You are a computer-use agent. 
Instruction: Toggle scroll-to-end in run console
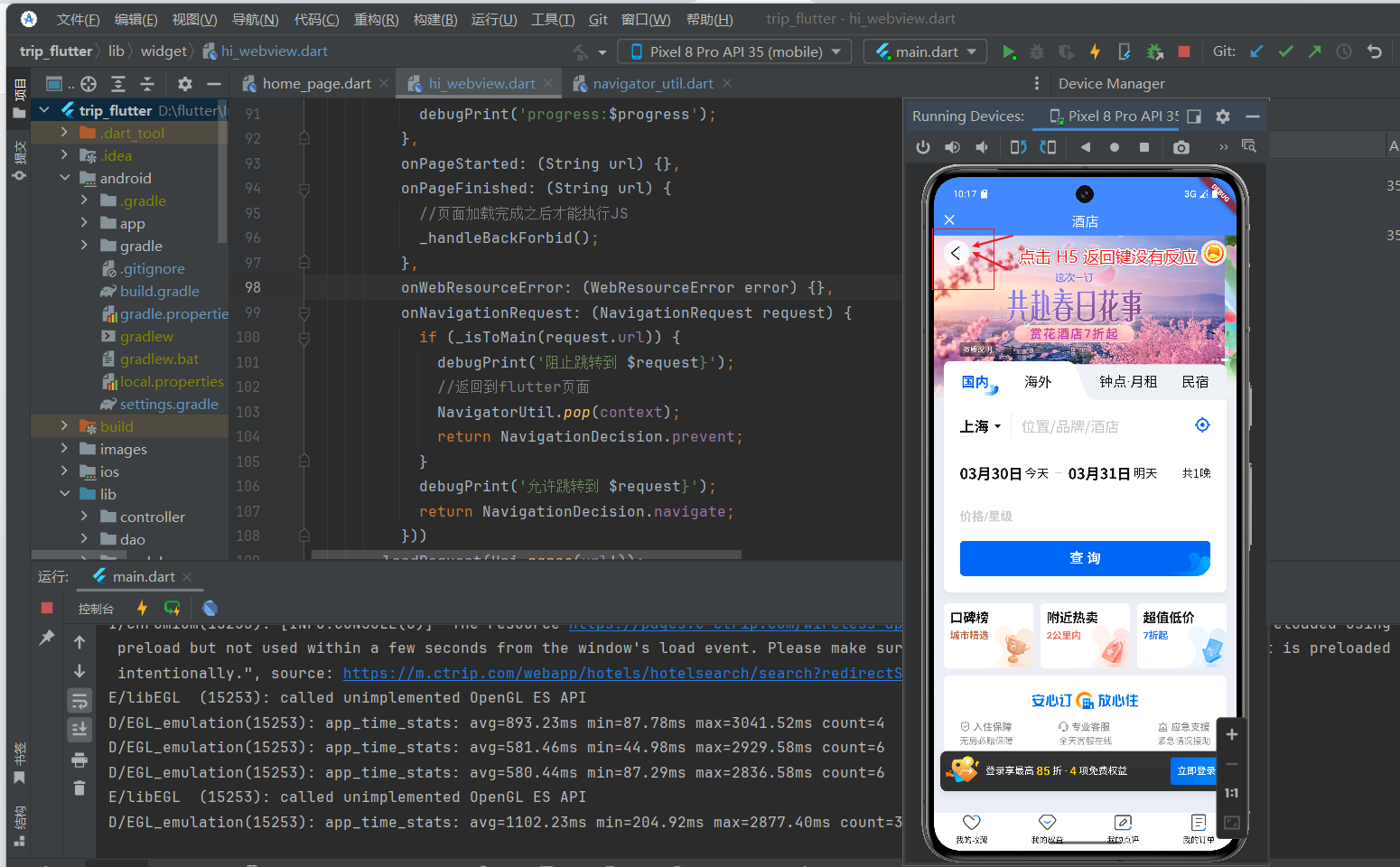[x=79, y=730]
